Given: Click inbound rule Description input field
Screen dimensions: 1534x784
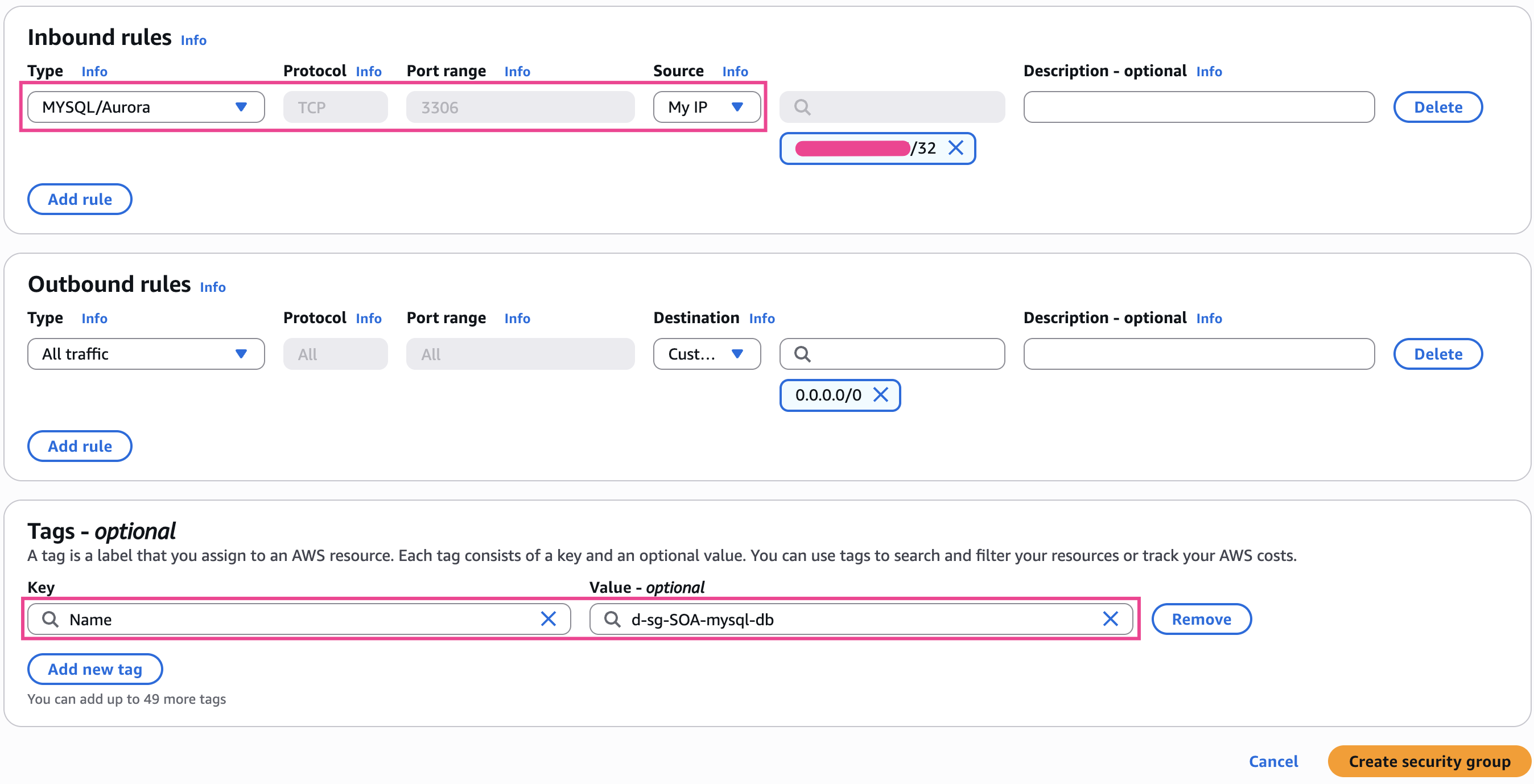Looking at the screenshot, I should tap(1198, 107).
